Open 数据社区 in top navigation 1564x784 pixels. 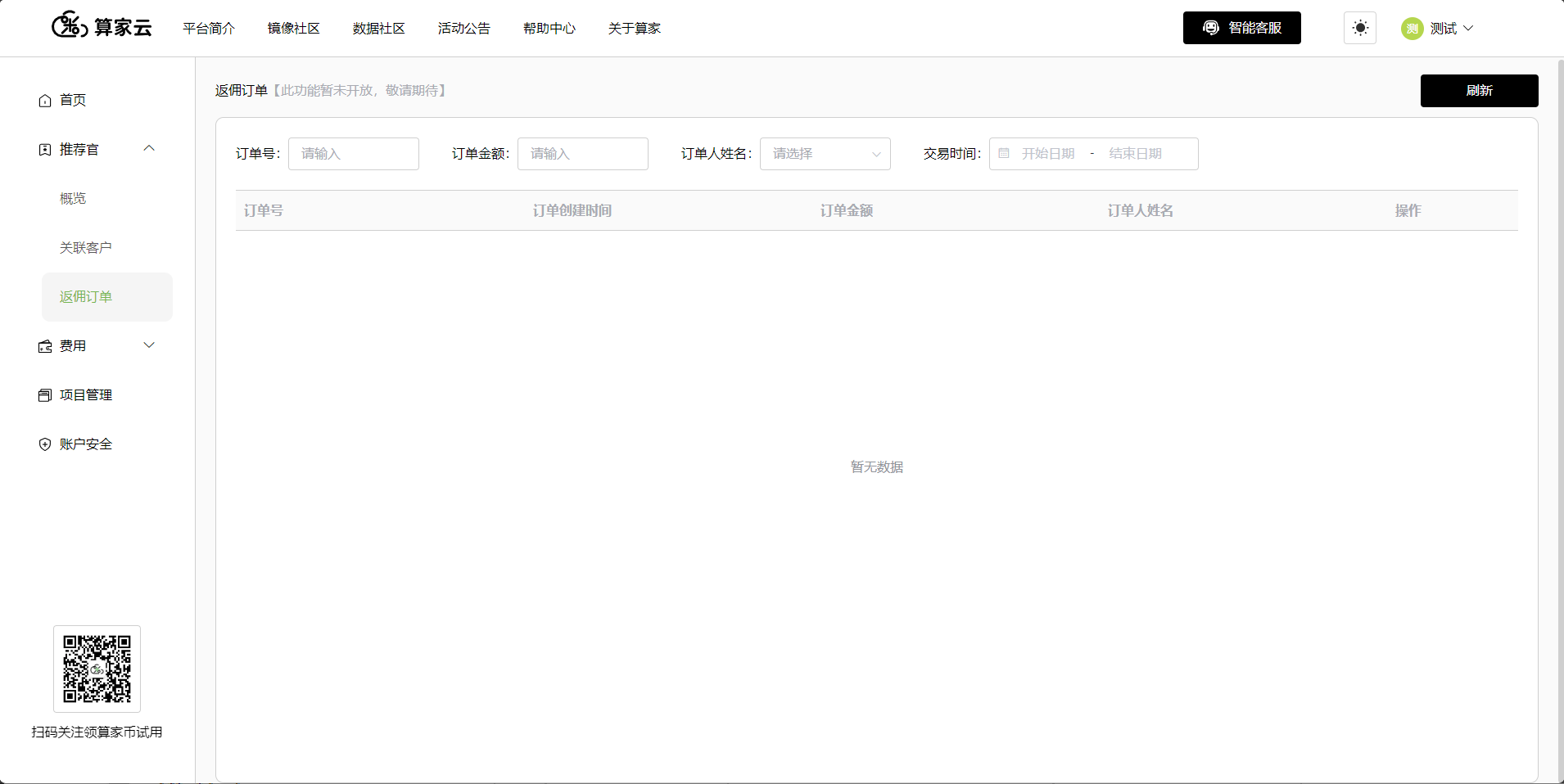click(x=379, y=29)
